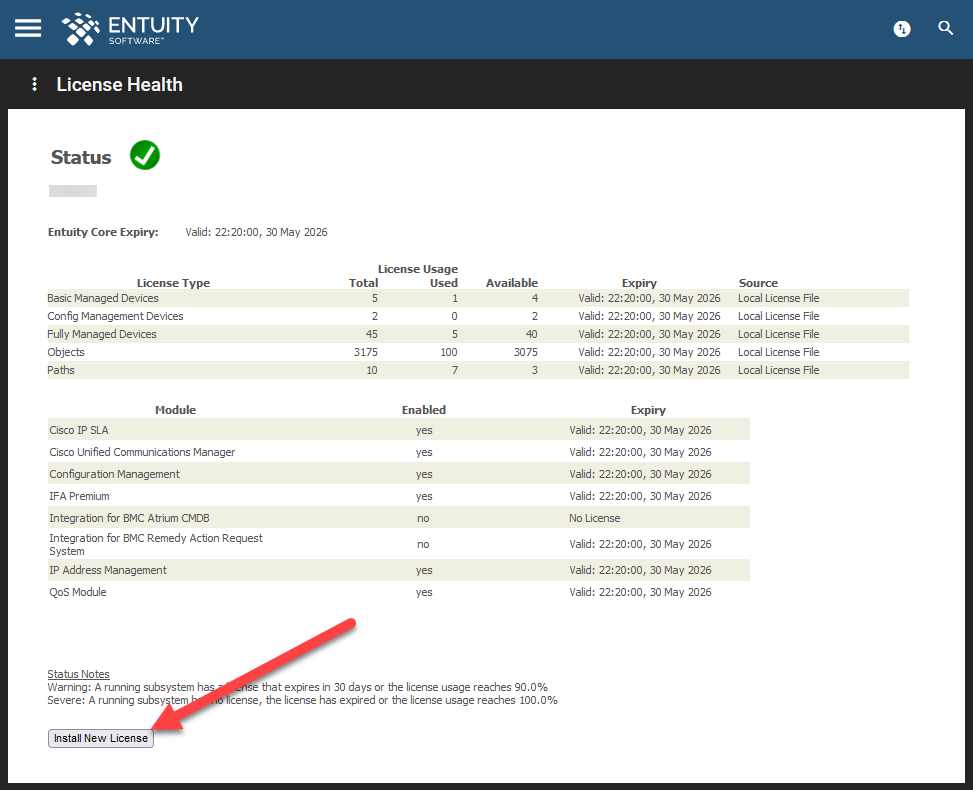Click the Entuity Core Expiry label

coord(103,232)
